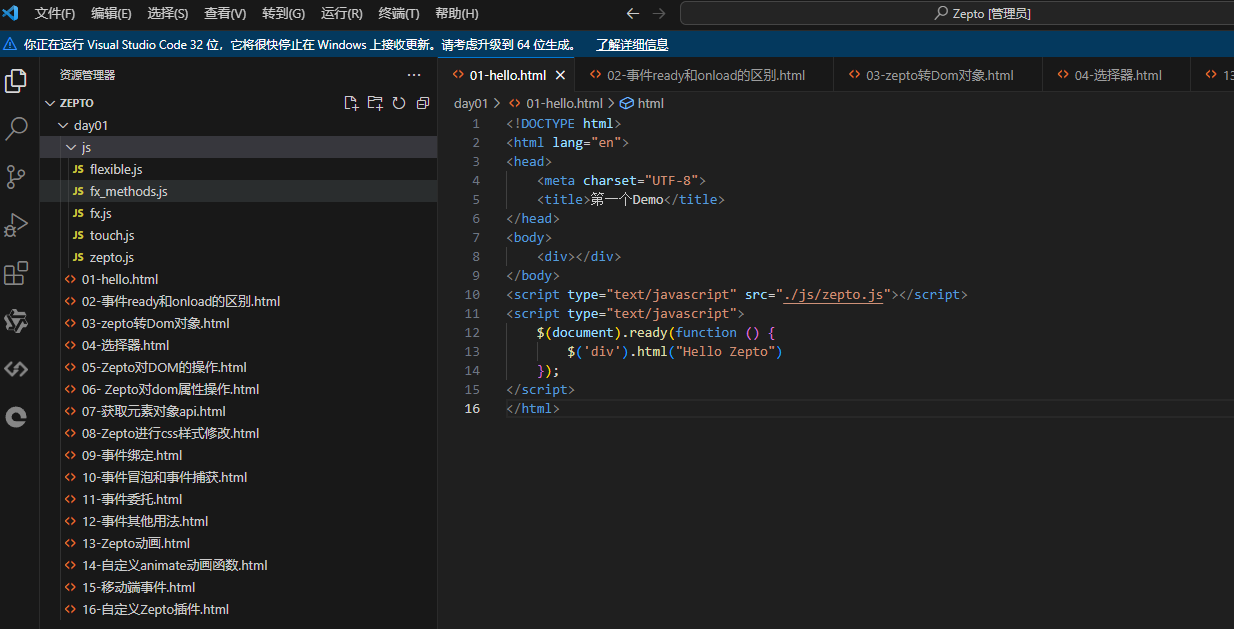This screenshot has height=629, width=1234.
Task: Click the 了解详细信息 link in notification
Action: point(632,44)
